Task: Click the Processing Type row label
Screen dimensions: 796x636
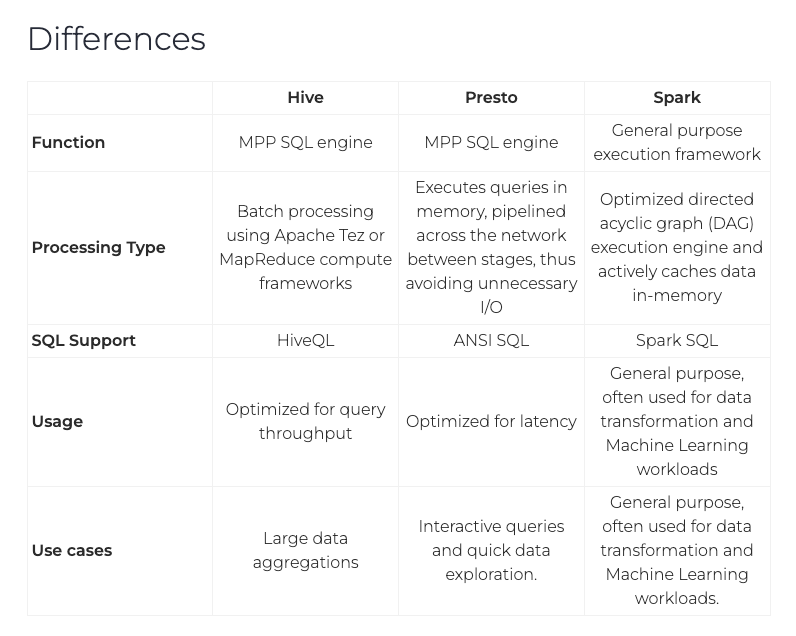Action: [98, 248]
